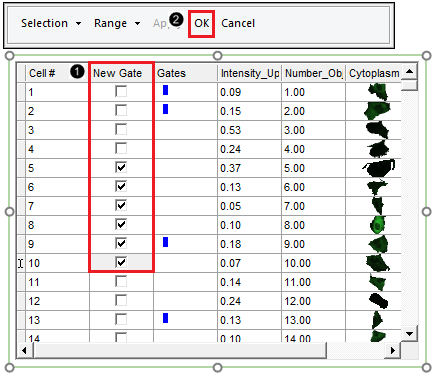Uncheck New Gate box for cell 6
This screenshot has height=374, width=434.
121,186
